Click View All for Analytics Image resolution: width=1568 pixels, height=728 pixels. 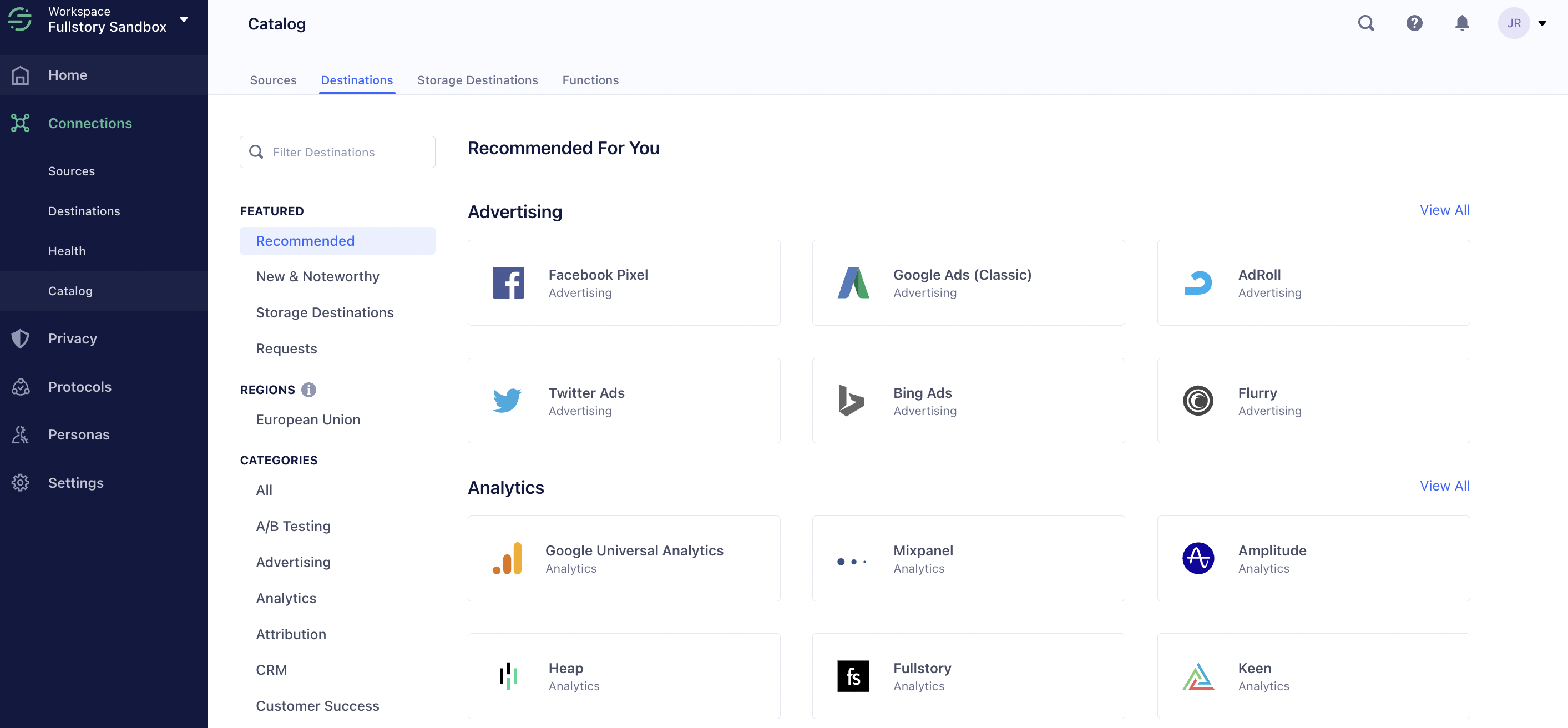point(1444,486)
